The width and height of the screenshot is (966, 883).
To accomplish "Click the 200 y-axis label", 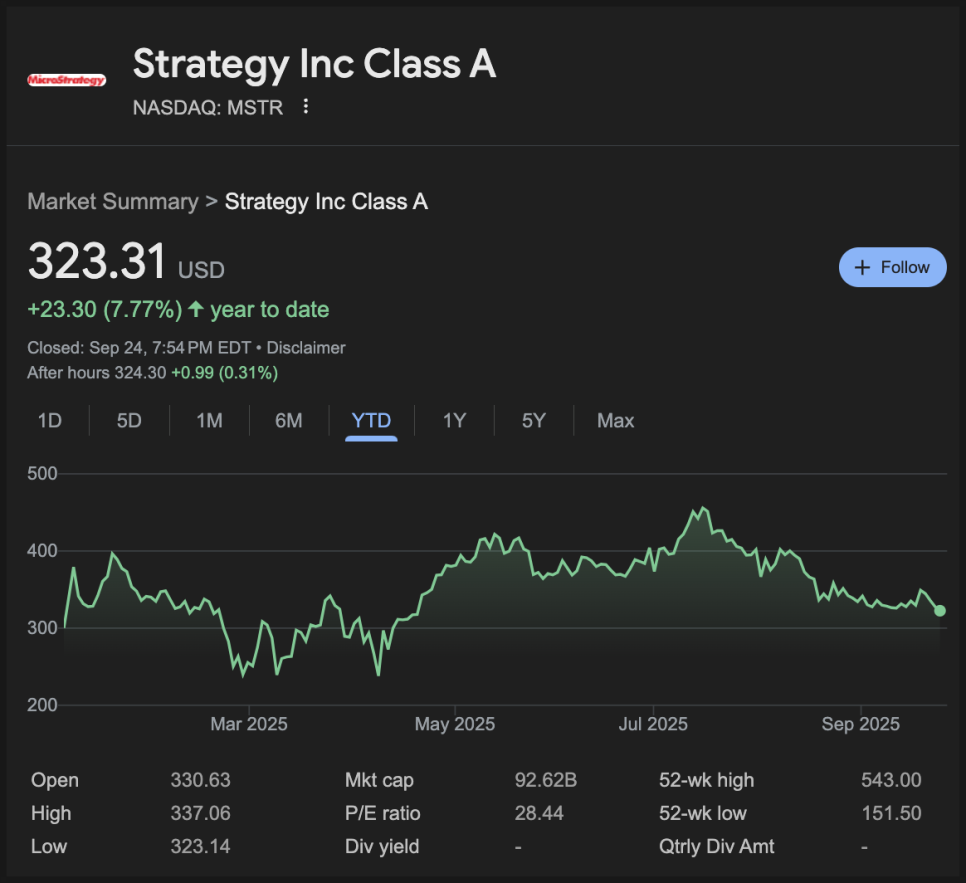I will point(42,705).
